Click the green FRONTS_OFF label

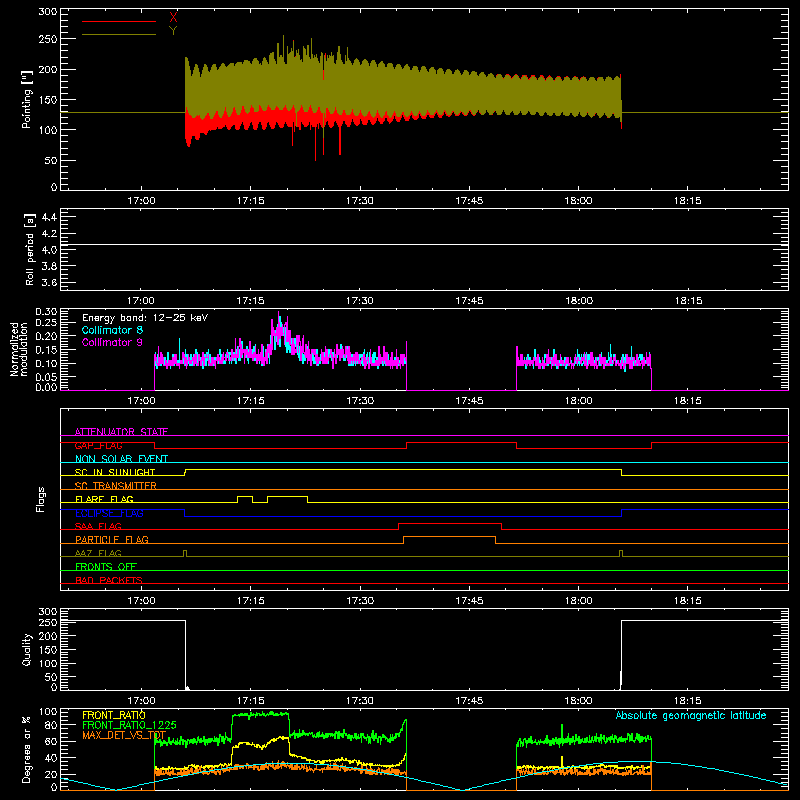(x=106, y=566)
